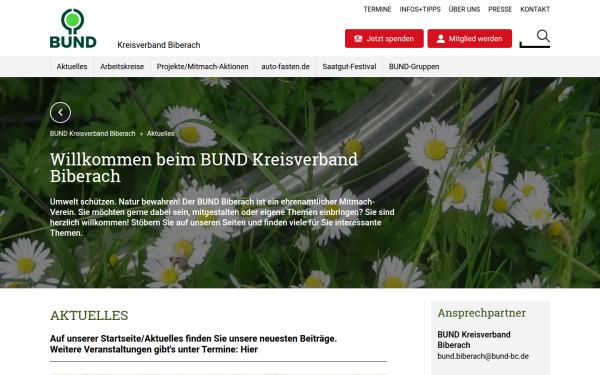Click the bold BUND Kreisverband Biberach contact name
This screenshot has height=375, width=600.
tap(474, 340)
